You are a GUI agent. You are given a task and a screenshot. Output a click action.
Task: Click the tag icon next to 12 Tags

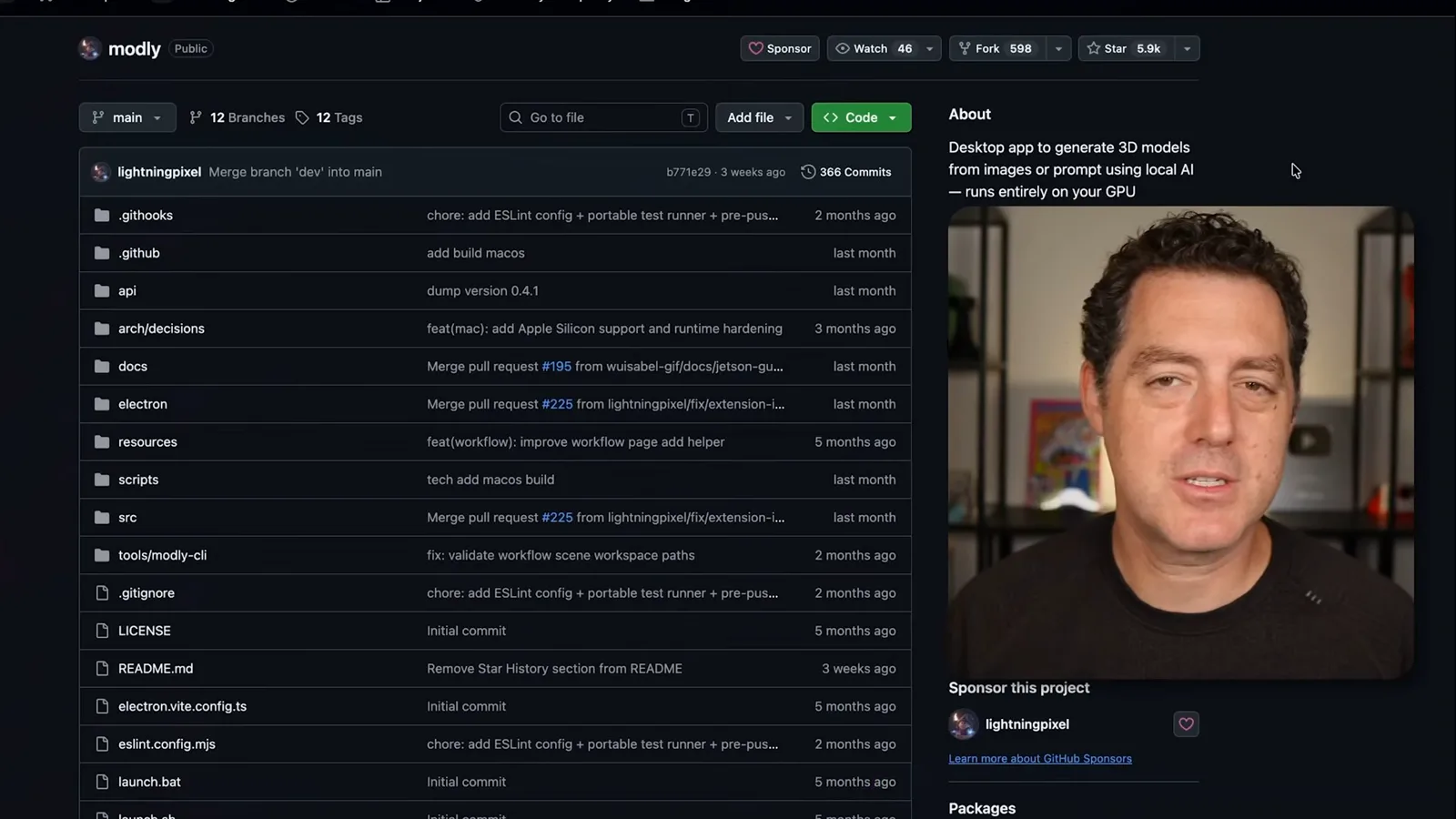[x=302, y=117]
